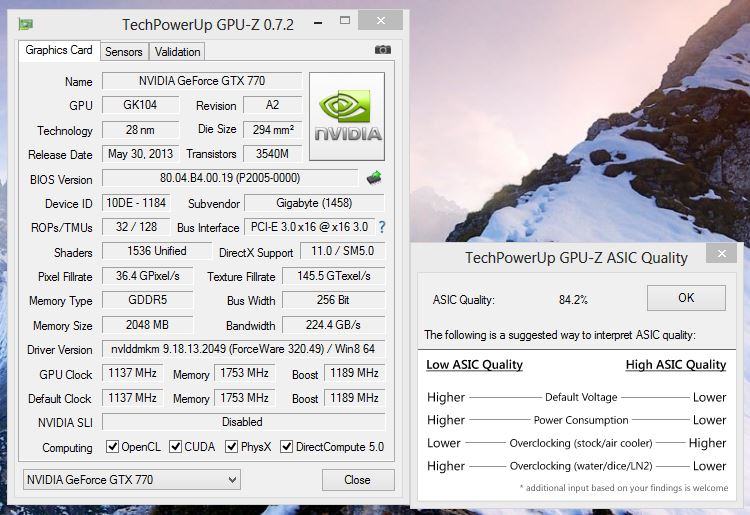Screen dimensions: 750x515
Task: Click the TechPowerUp GPU-Z 0.7.2 title bar
Action: (x=208, y=24)
